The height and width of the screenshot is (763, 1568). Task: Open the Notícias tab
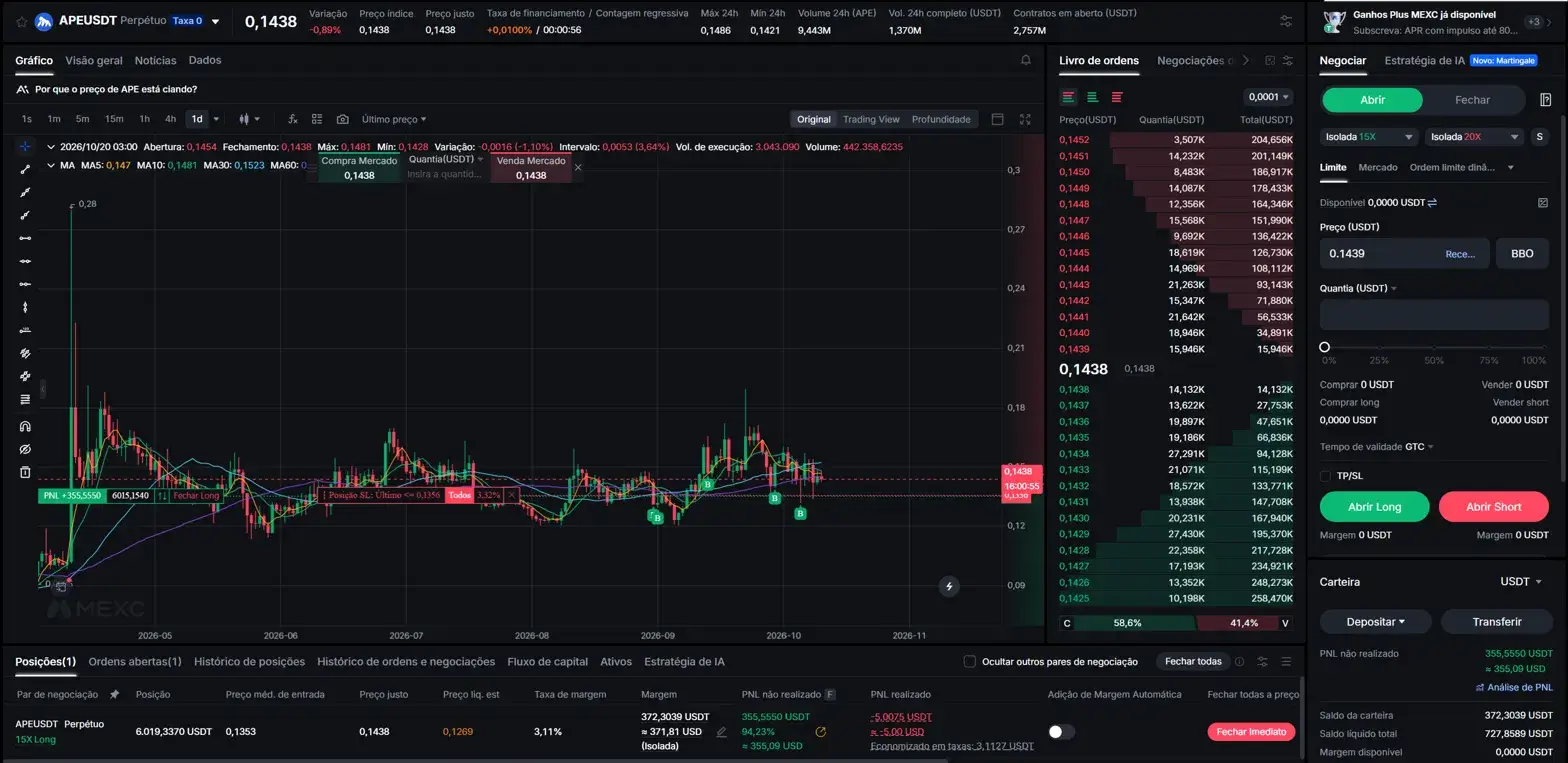155,60
